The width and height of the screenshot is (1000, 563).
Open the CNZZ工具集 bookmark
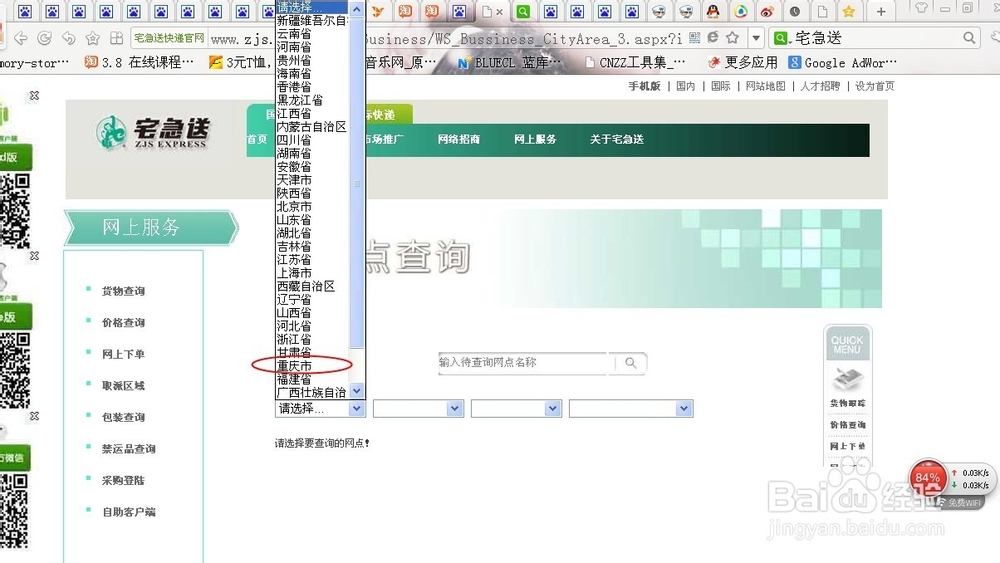pos(635,62)
